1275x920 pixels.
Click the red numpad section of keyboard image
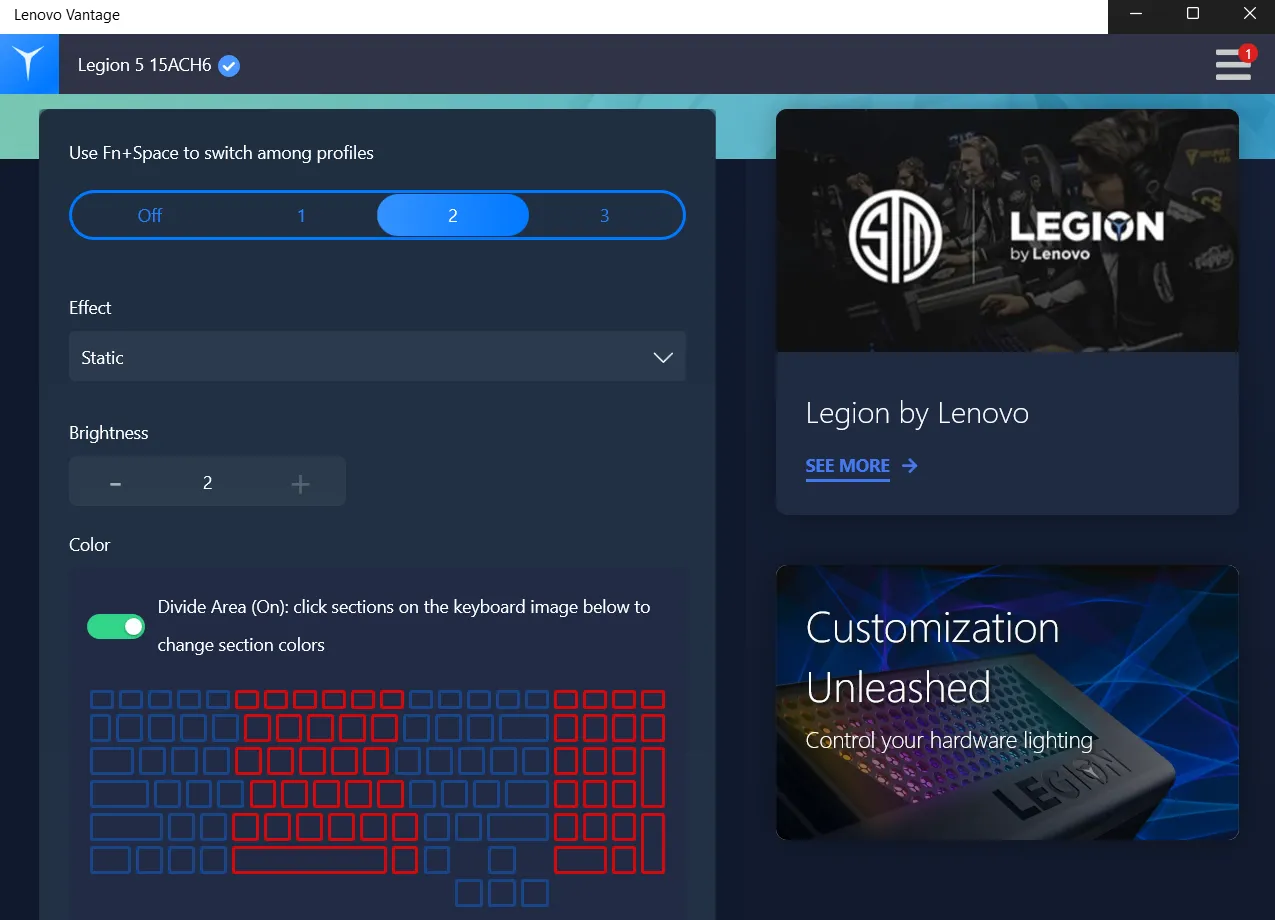point(610,782)
